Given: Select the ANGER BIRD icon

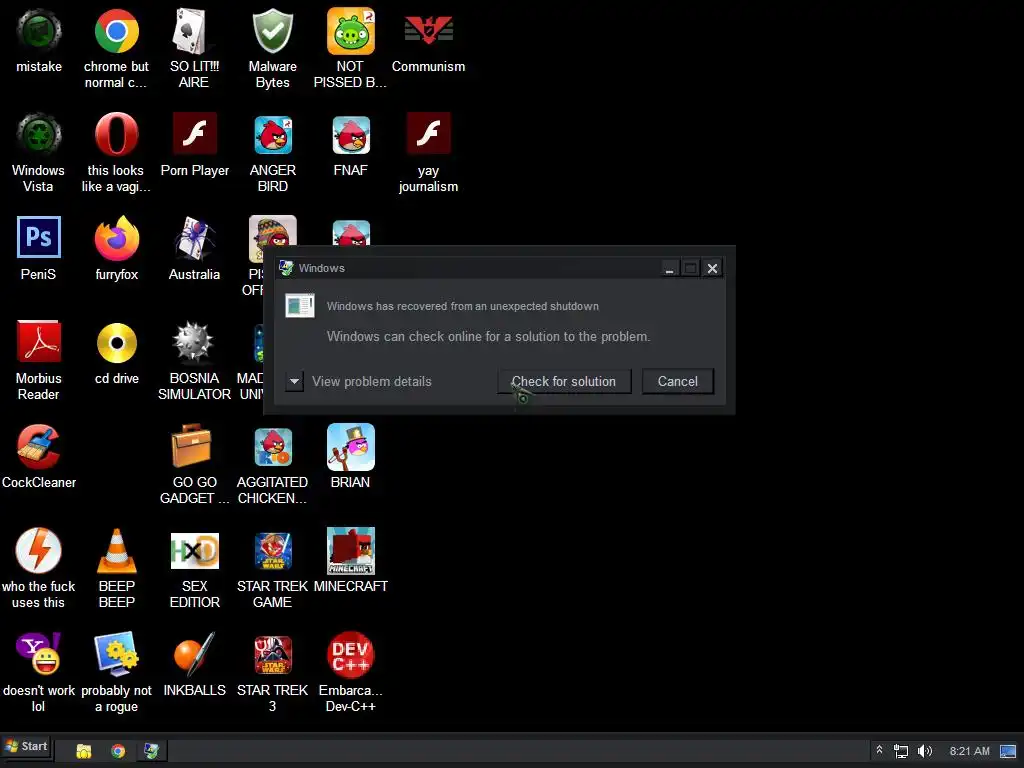Looking at the screenshot, I should click(272, 135).
